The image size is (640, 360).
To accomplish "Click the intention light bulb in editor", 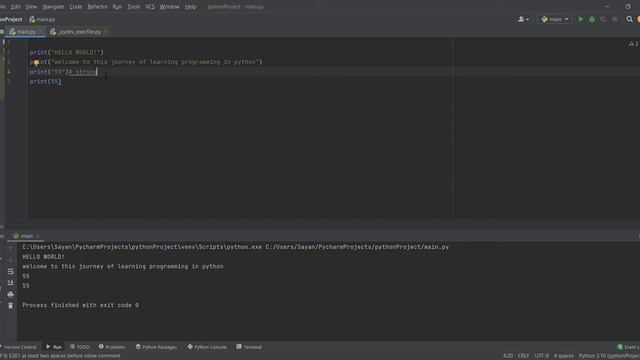I will point(36,62).
